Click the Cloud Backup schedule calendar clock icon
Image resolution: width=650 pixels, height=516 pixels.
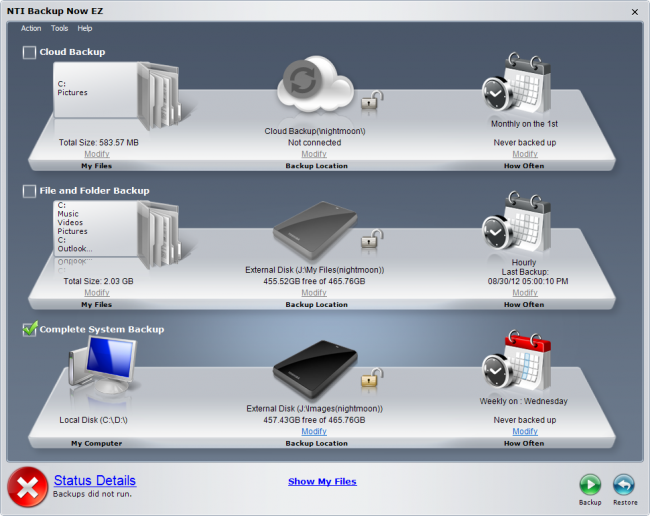[x=517, y=82]
